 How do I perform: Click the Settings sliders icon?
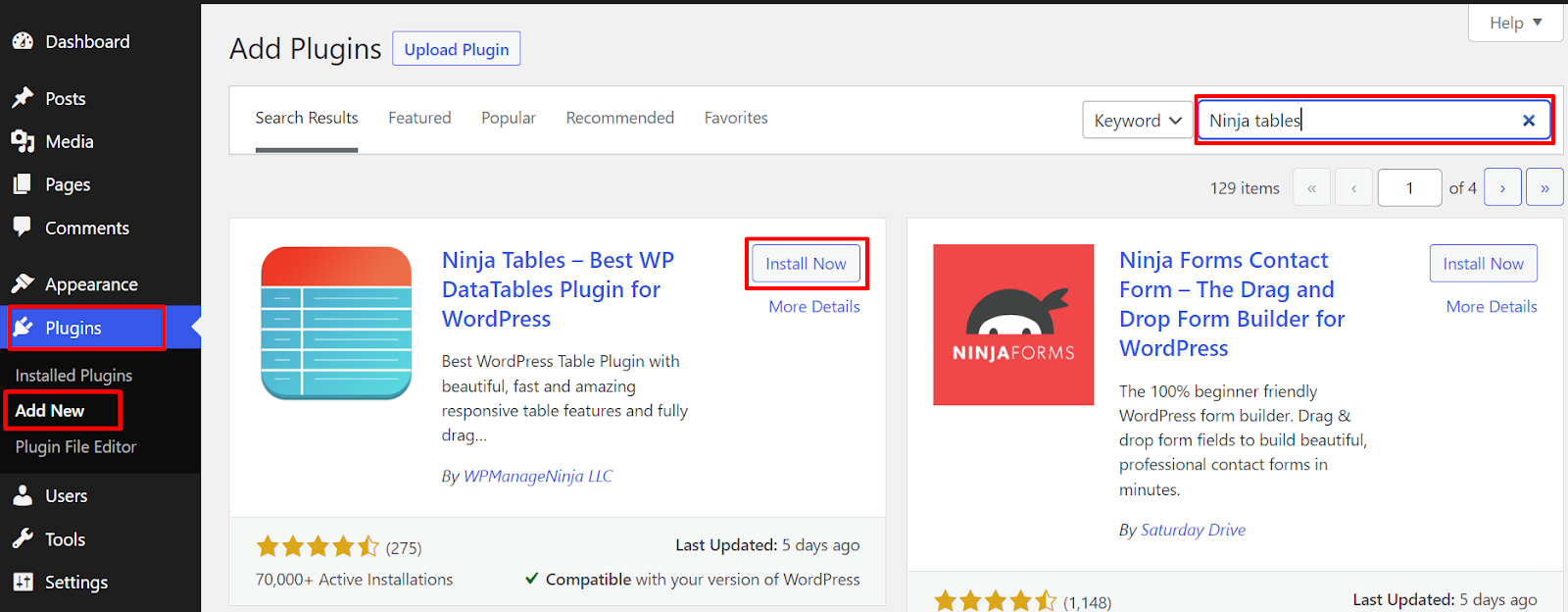23,582
